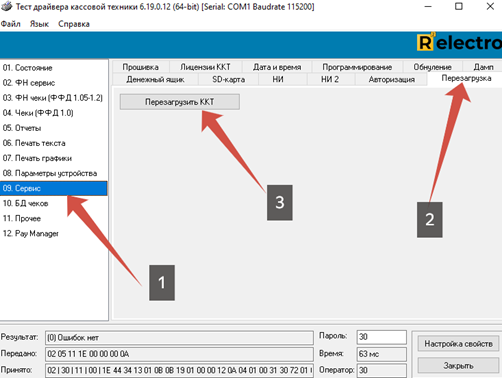Open the Файл menu
The height and width of the screenshot is (378, 502).
pyautogui.click(x=10, y=24)
